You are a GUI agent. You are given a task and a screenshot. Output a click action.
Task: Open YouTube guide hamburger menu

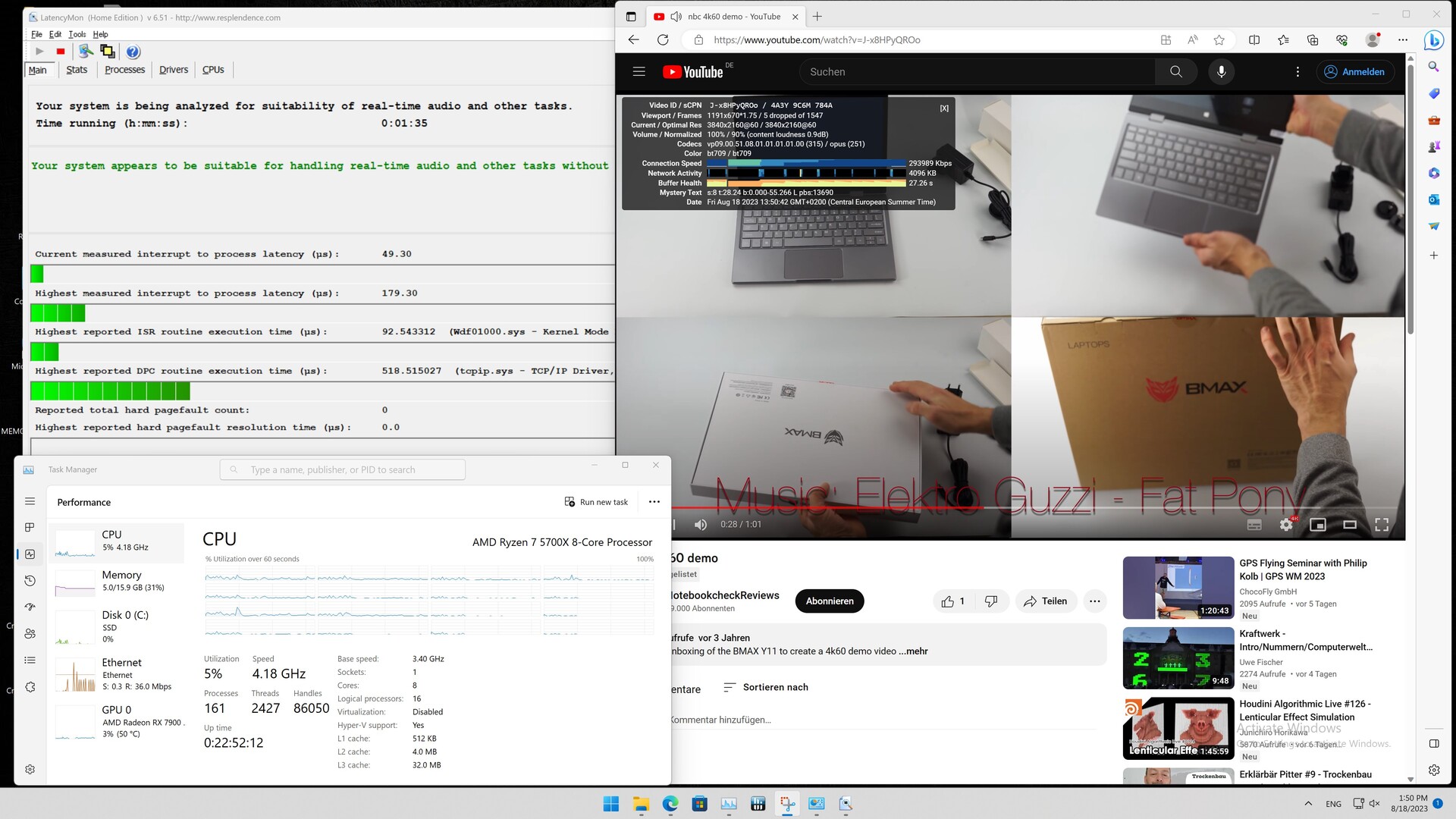pos(639,71)
